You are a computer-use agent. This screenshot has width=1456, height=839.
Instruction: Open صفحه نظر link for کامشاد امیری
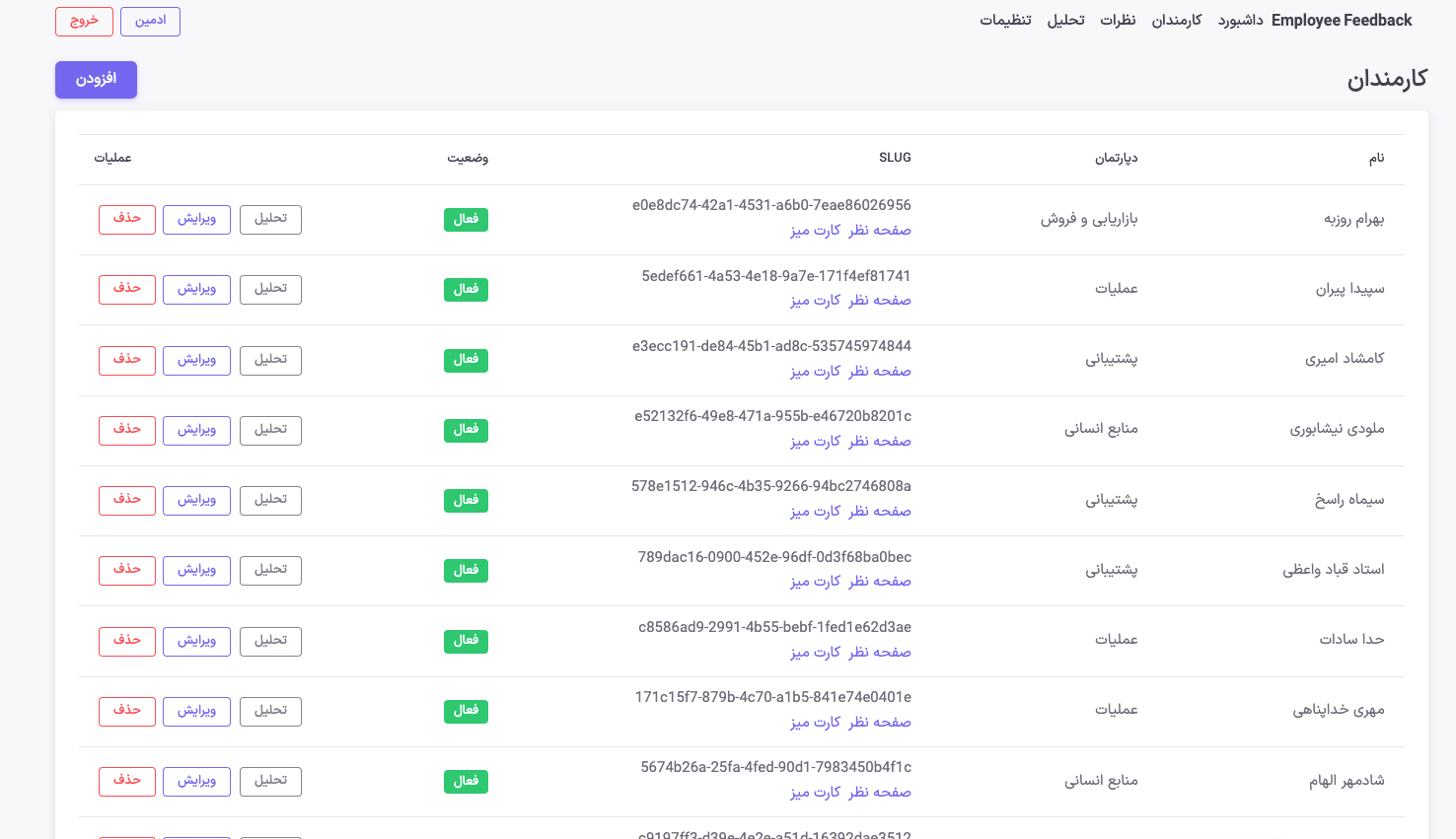pos(880,372)
